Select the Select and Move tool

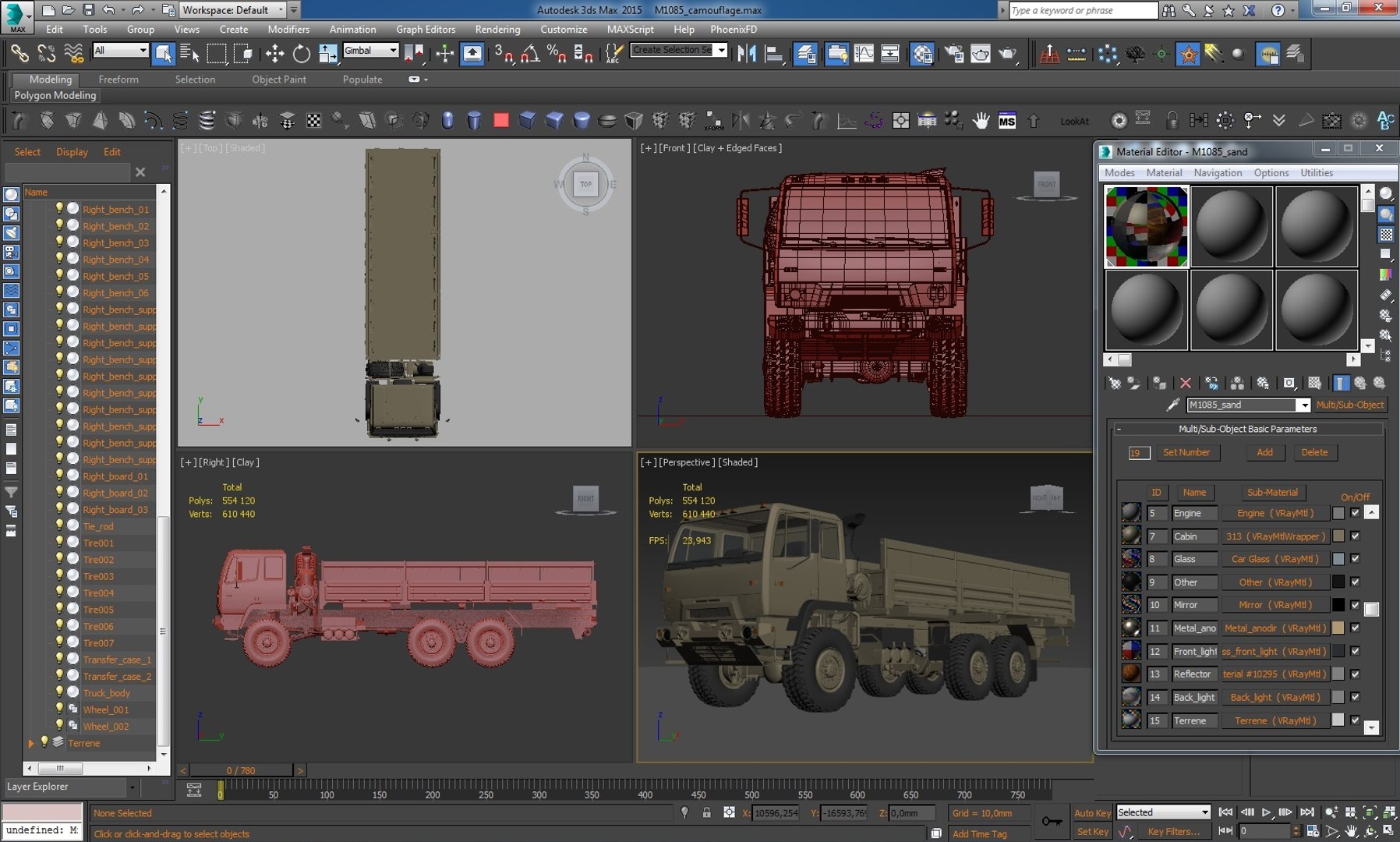[274, 53]
